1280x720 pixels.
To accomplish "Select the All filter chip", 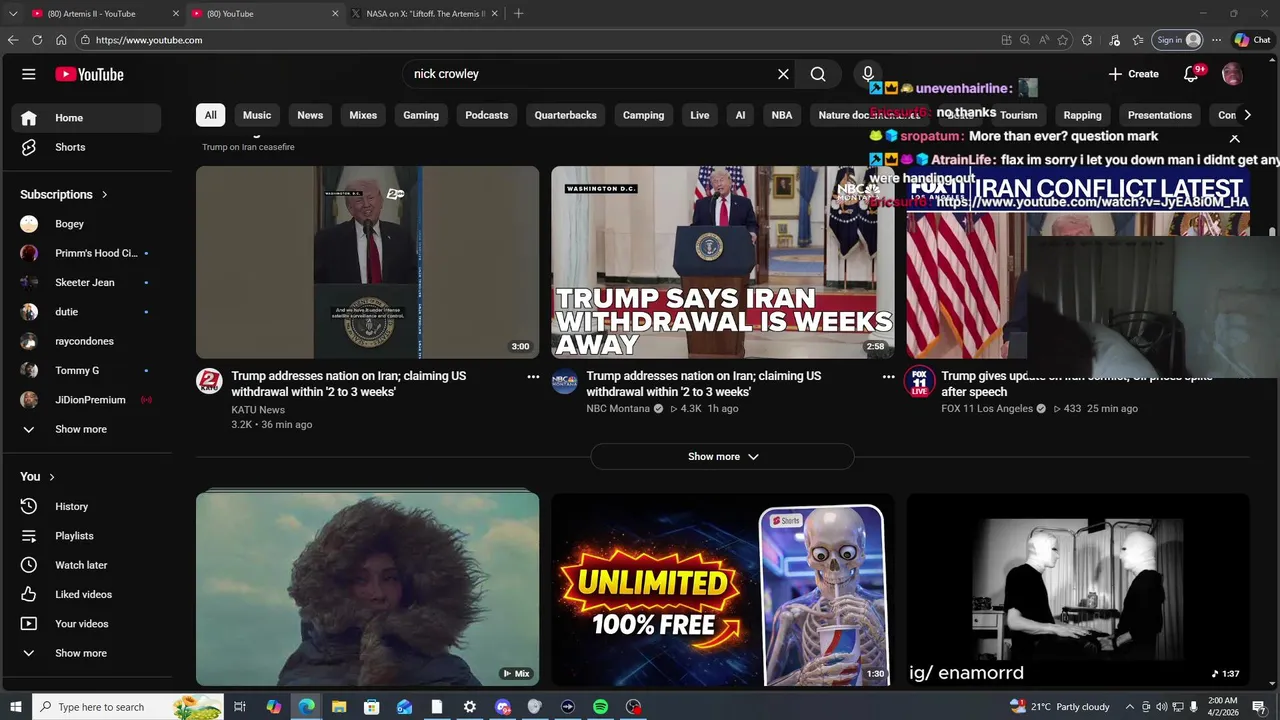I will (x=210, y=115).
